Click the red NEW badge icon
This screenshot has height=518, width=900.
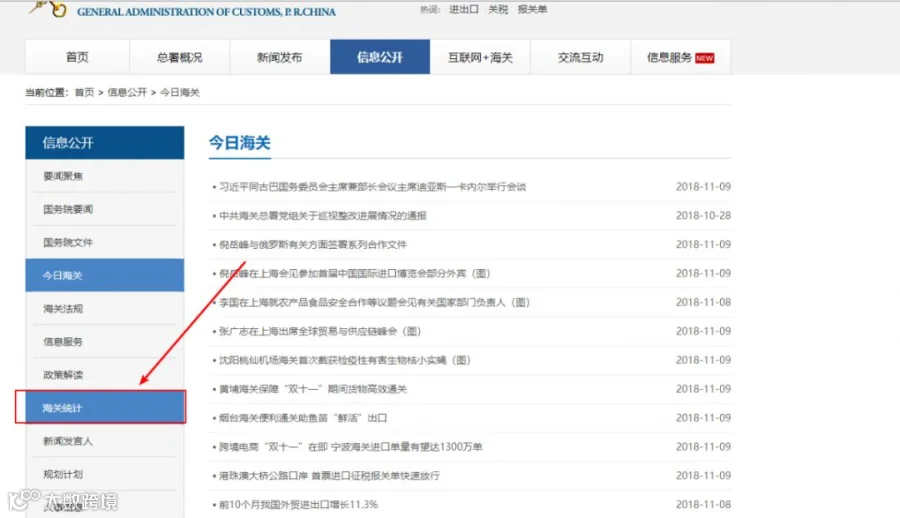704,58
